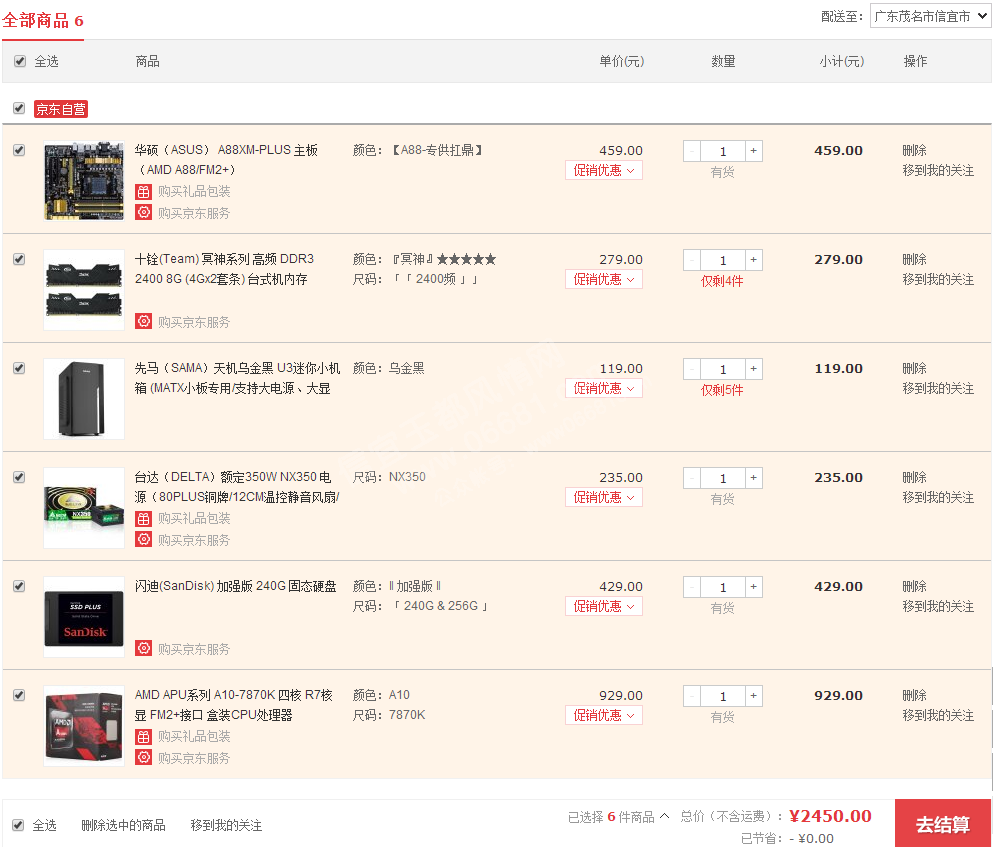Open the SanDisk SSD thumbnail
993x847 pixels.
click(x=84, y=616)
